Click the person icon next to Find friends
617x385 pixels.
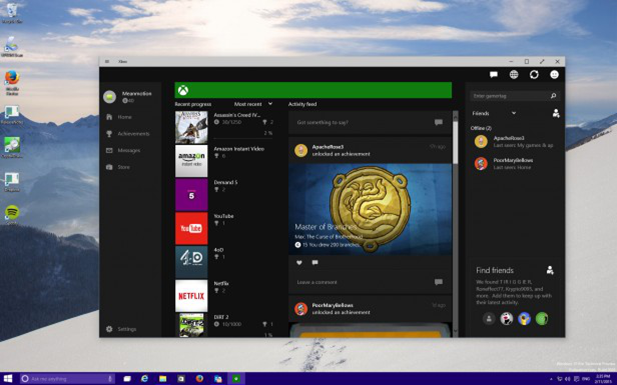(550, 270)
